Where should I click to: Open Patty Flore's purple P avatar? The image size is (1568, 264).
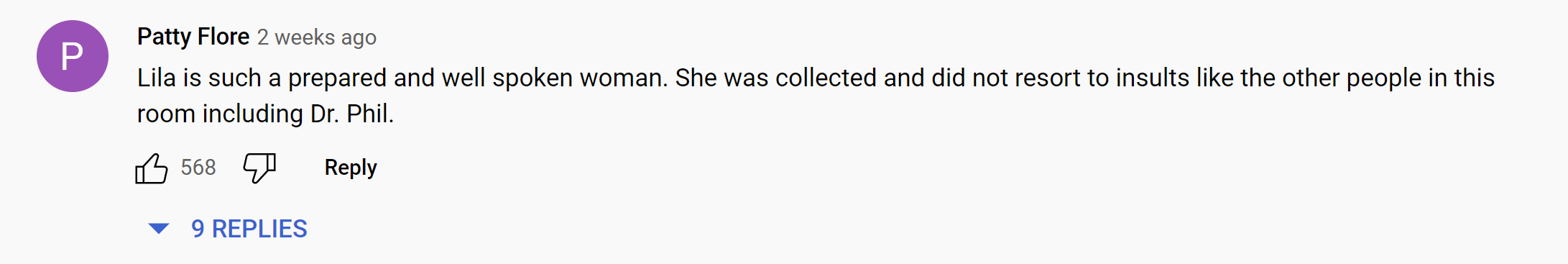pos(73,56)
